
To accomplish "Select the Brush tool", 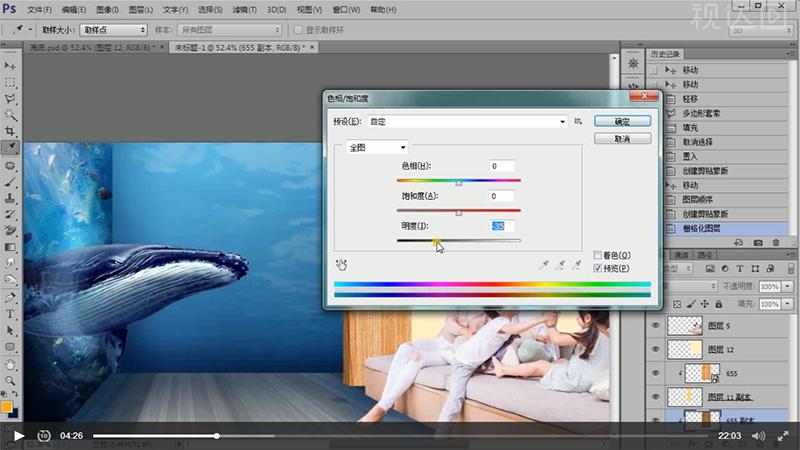I will coord(10,182).
